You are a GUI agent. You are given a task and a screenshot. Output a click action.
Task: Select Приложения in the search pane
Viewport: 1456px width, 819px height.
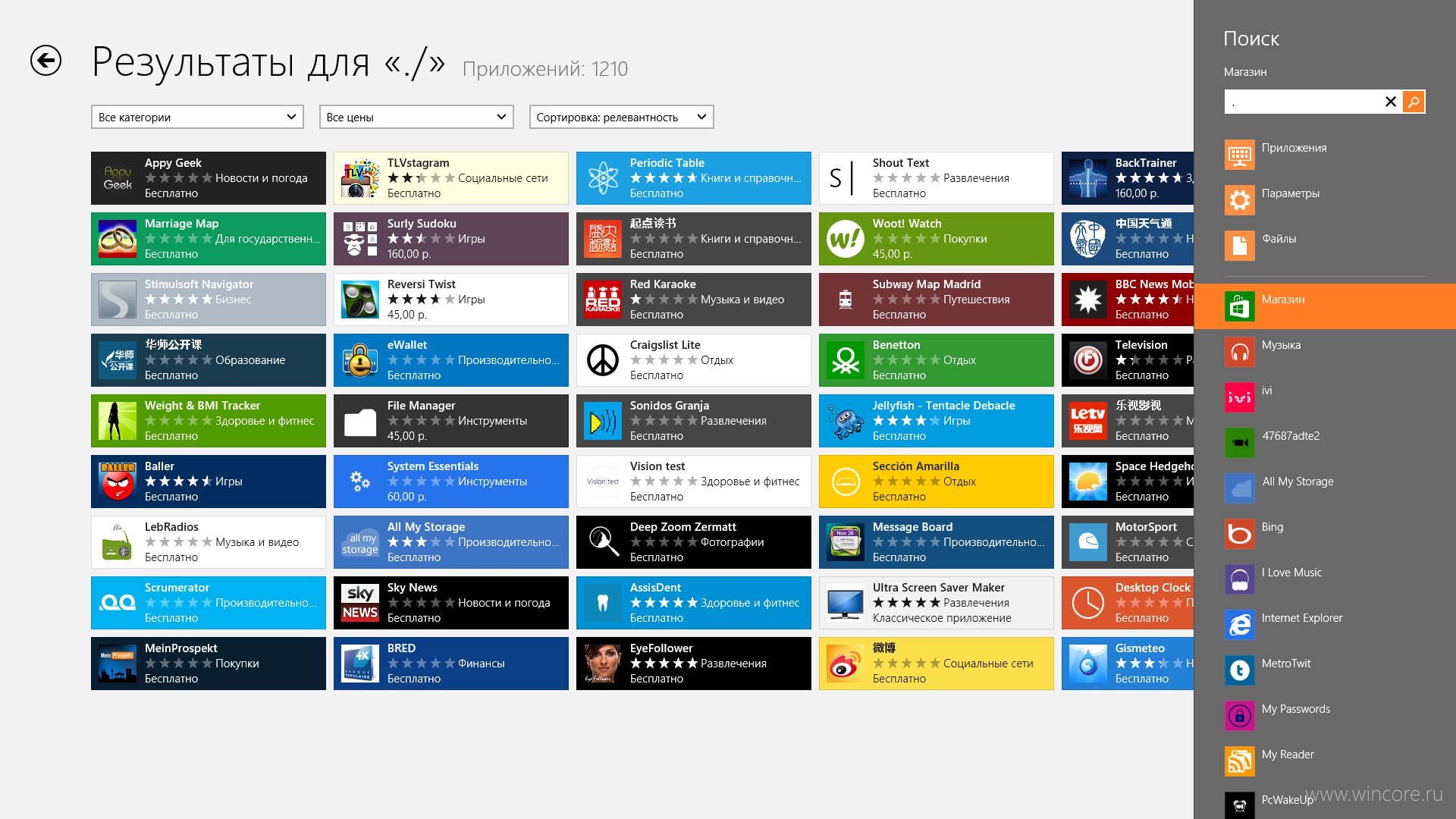[x=1325, y=155]
